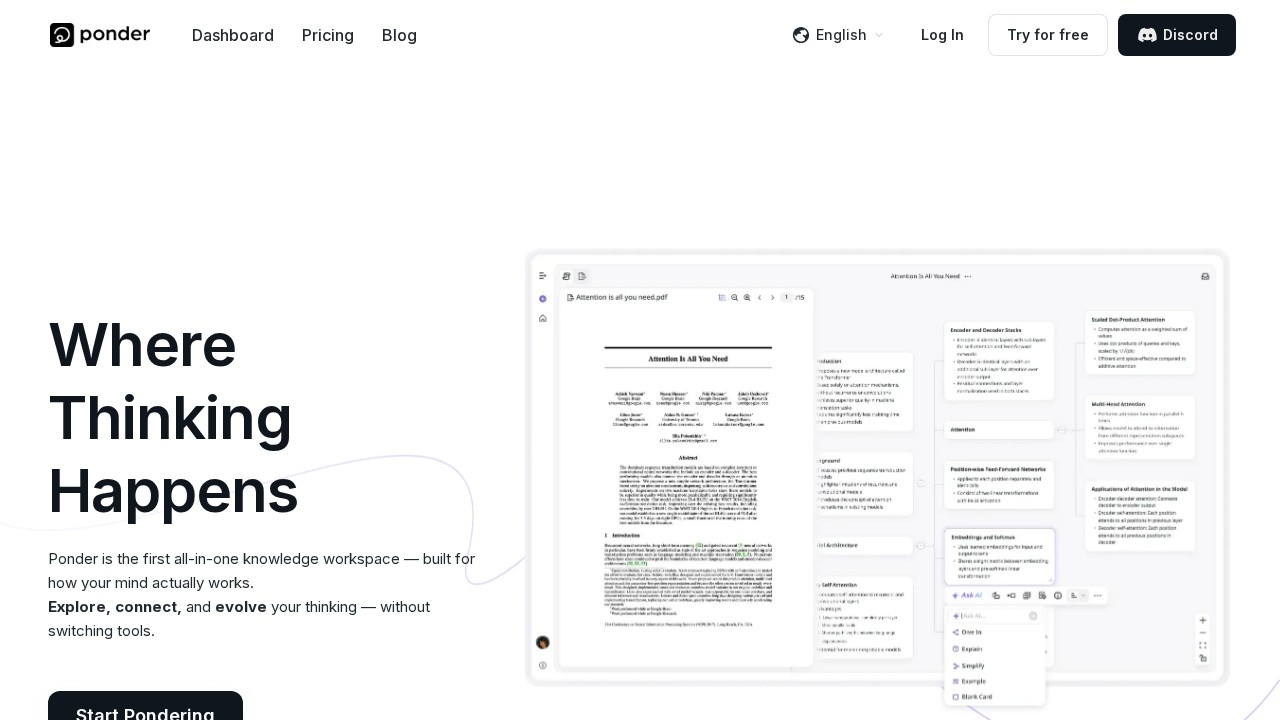This screenshot has width=1280, height=720.
Task: Click the globe language icon
Action: [800, 35]
